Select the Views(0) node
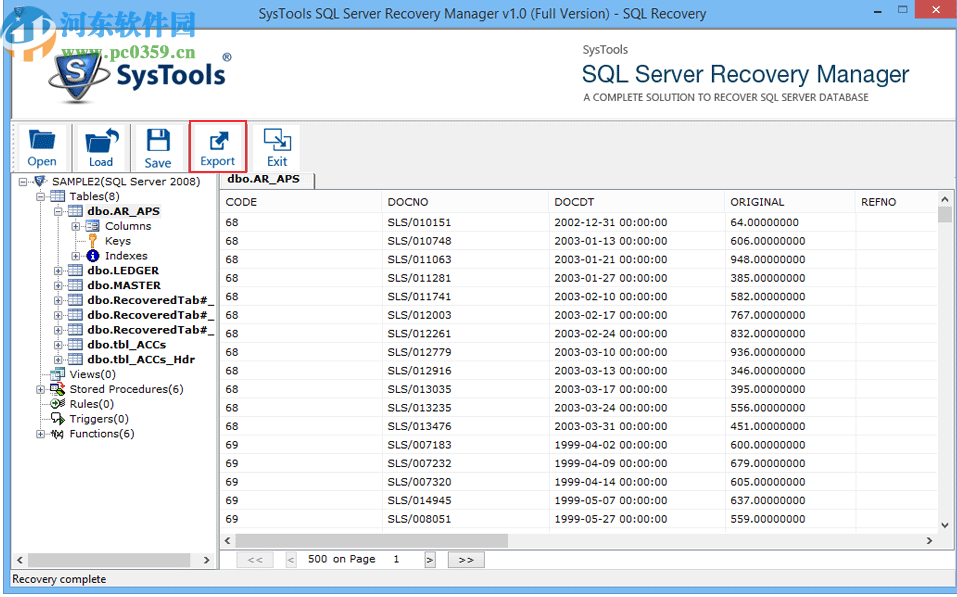Screen dimensions: 957x597 click(x=82, y=374)
